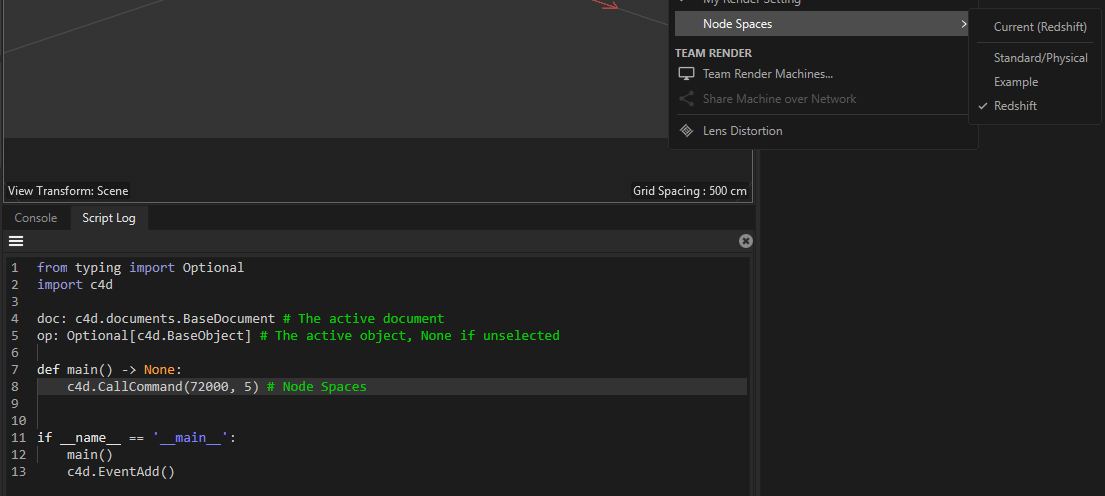Select Standard/Physical node space
Image resolution: width=1105 pixels, height=496 pixels.
point(1040,58)
